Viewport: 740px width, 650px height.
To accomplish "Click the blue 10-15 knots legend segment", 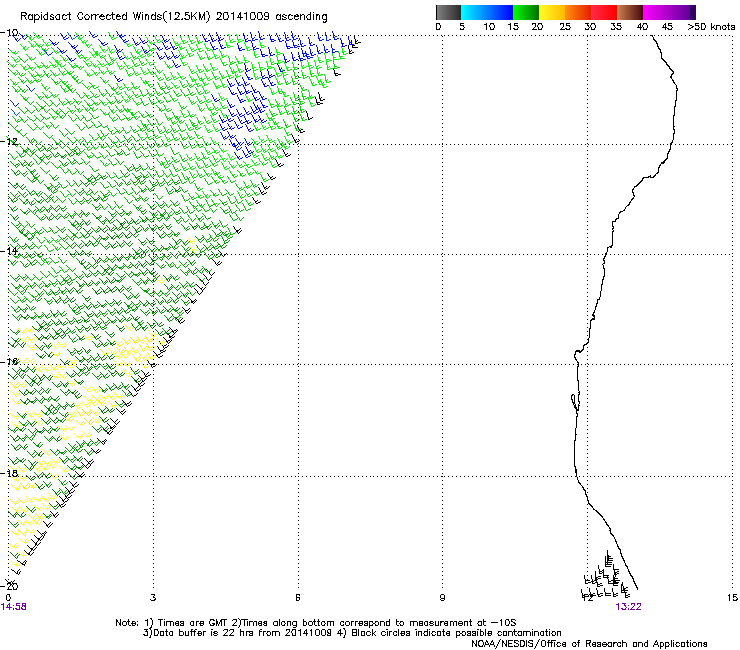I will 500,12.
